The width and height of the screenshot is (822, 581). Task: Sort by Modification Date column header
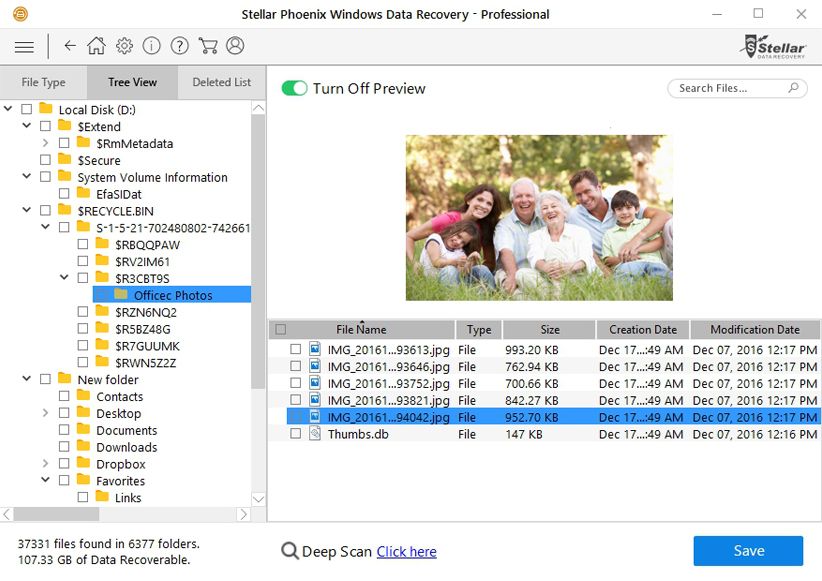click(x=755, y=329)
